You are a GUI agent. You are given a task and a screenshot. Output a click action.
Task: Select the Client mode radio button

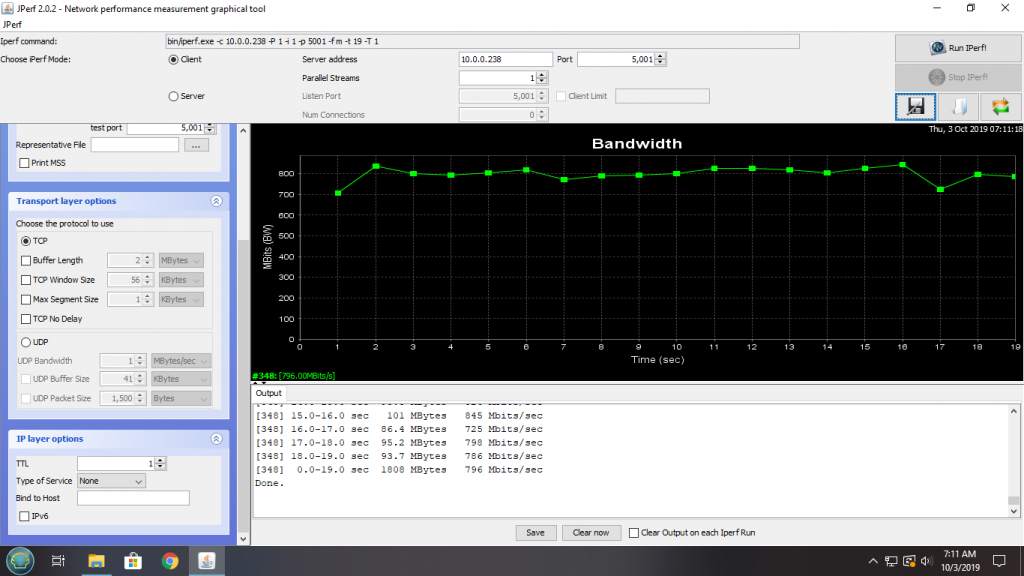(173, 59)
